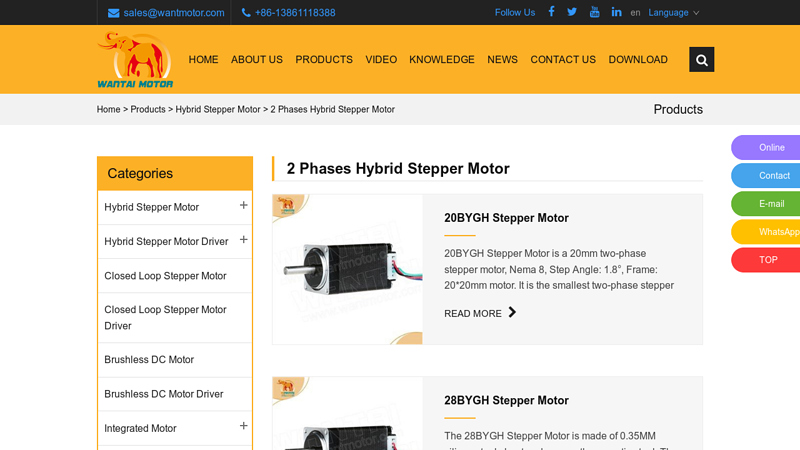Click the purple Online button
800x450 pixels.
(x=765, y=147)
